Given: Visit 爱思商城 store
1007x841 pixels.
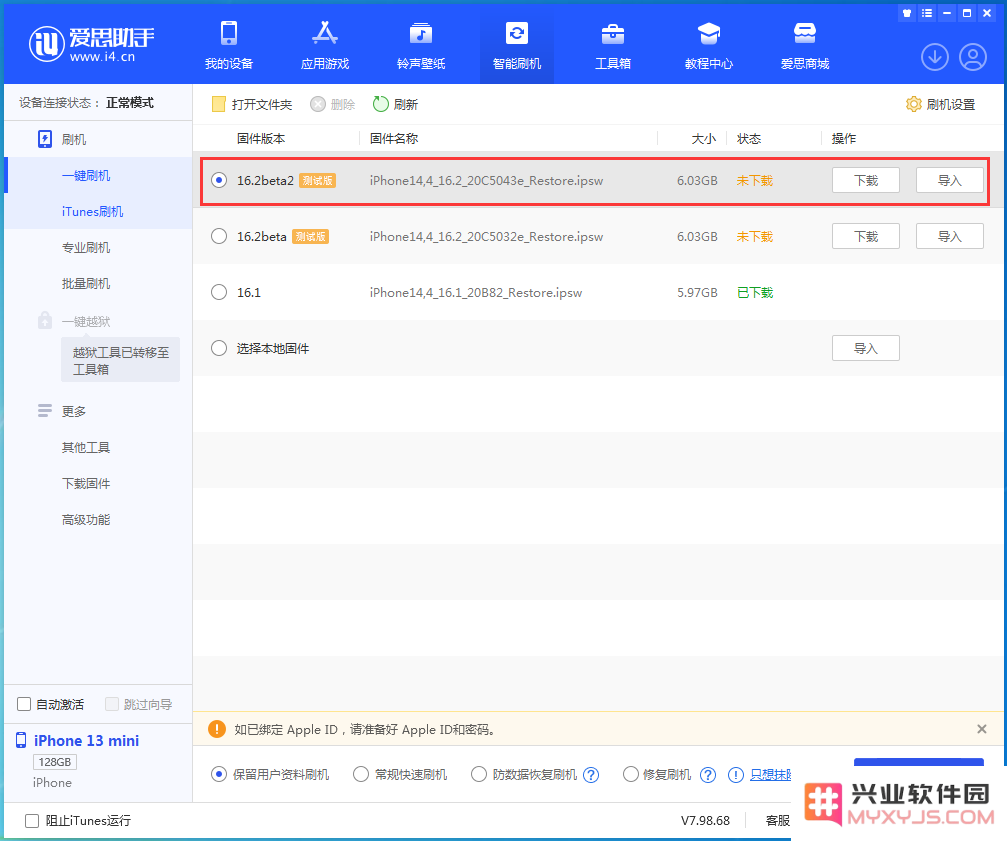Looking at the screenshot, I should pyautogui.click(x=805, y=45).
